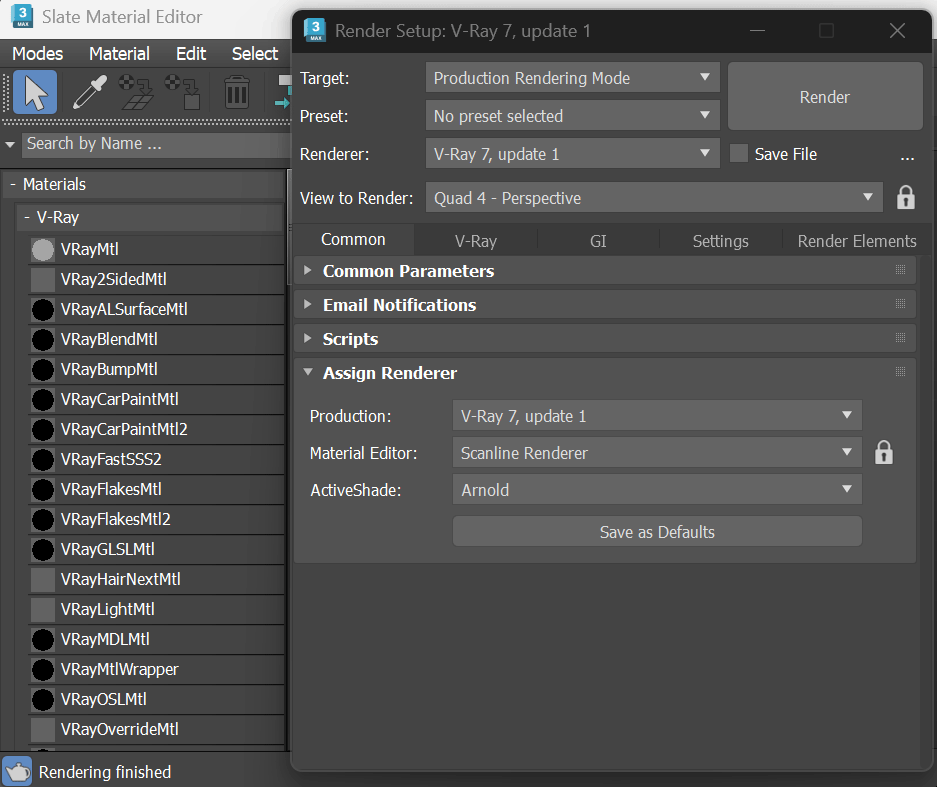This screenshot has height=787, width=937.
Task: Click the ellipsis button beside Save File
Action: 907,155
